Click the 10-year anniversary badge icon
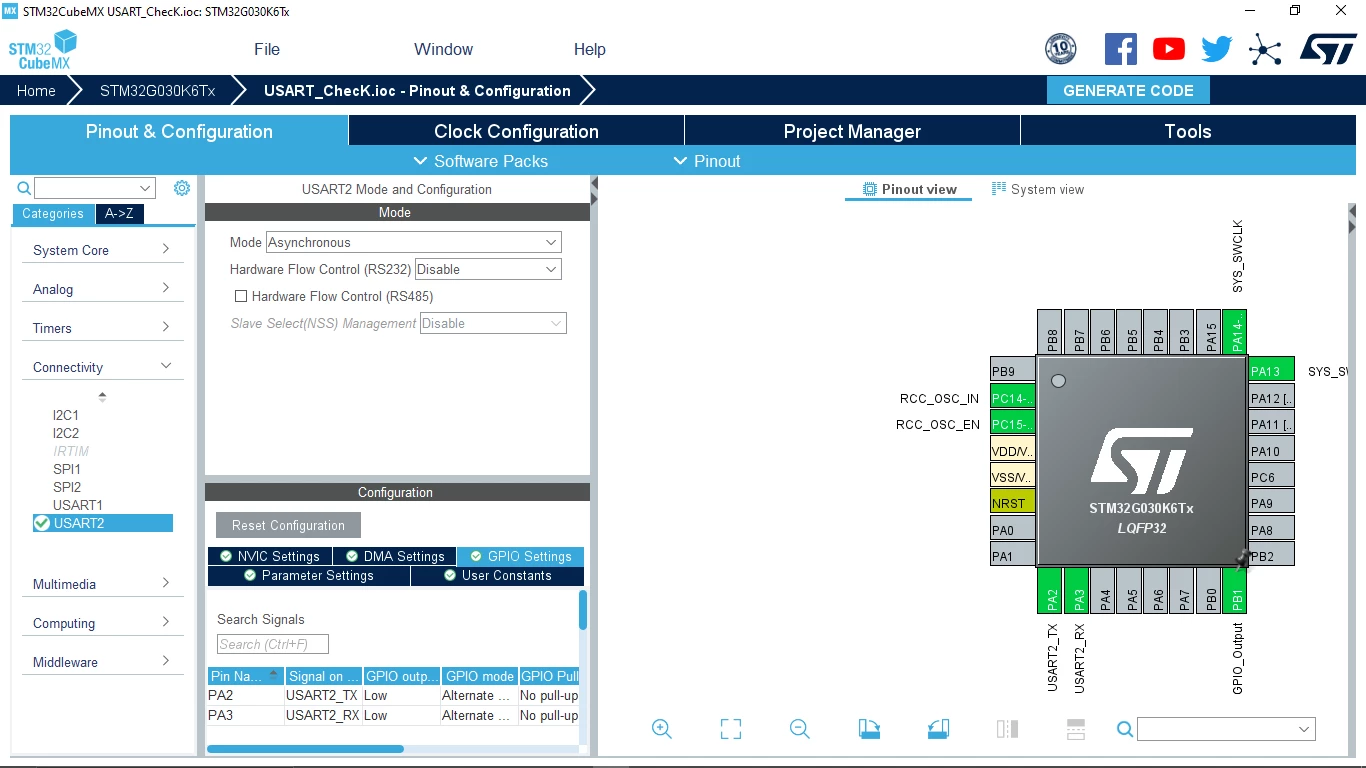 [1060, 49]
